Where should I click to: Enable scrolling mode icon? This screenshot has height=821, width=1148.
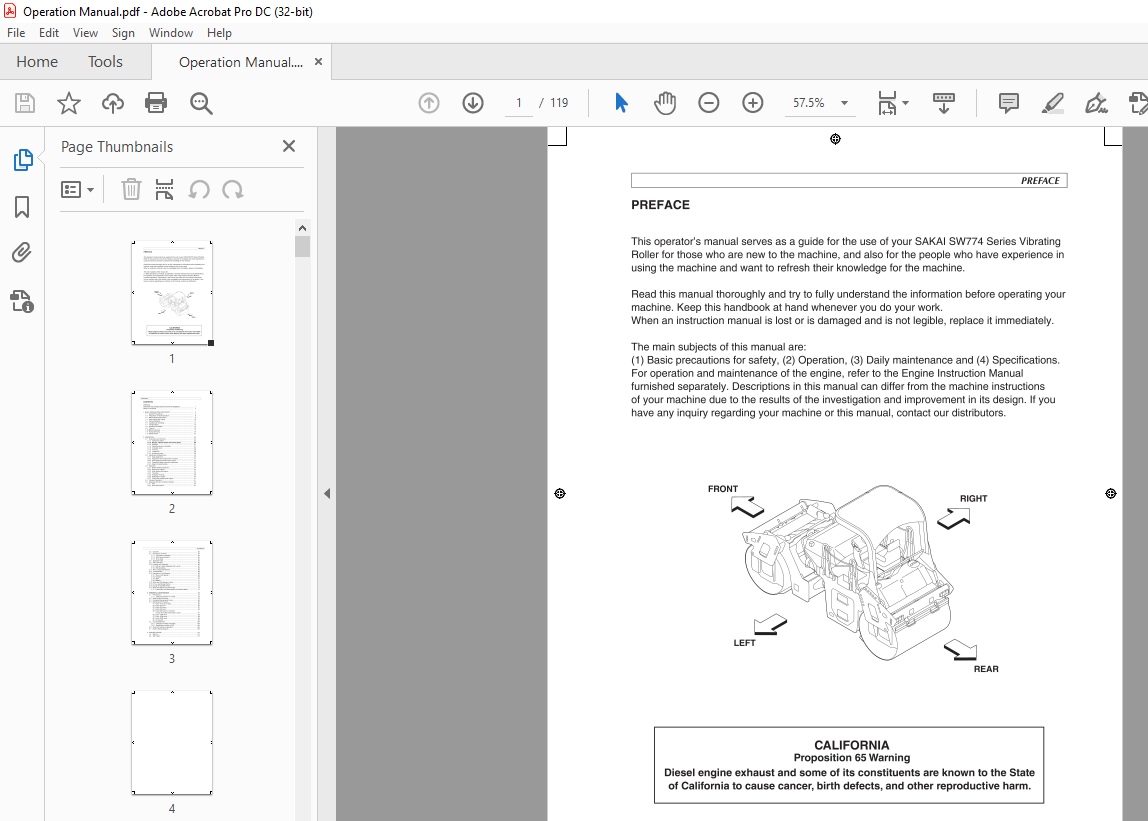[x=944, y=103]
